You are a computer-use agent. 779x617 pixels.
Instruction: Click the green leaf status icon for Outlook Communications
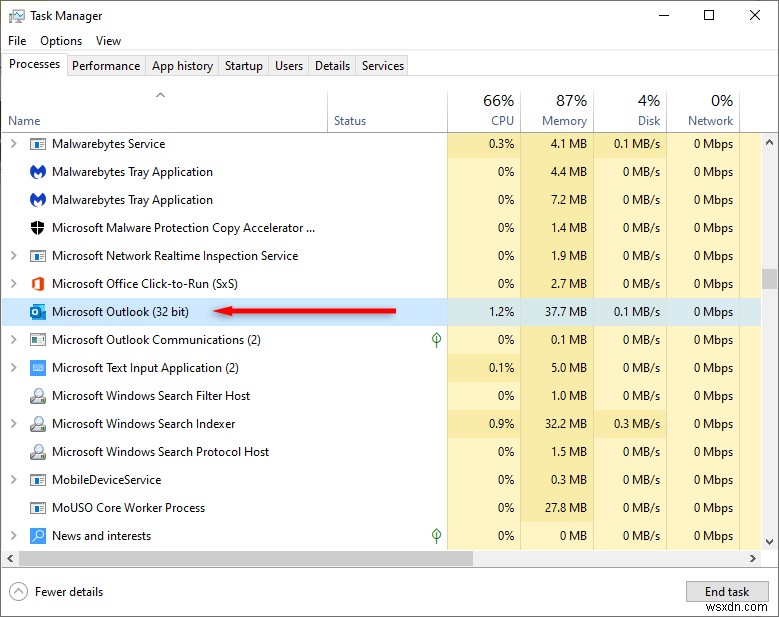pos(436,340)
